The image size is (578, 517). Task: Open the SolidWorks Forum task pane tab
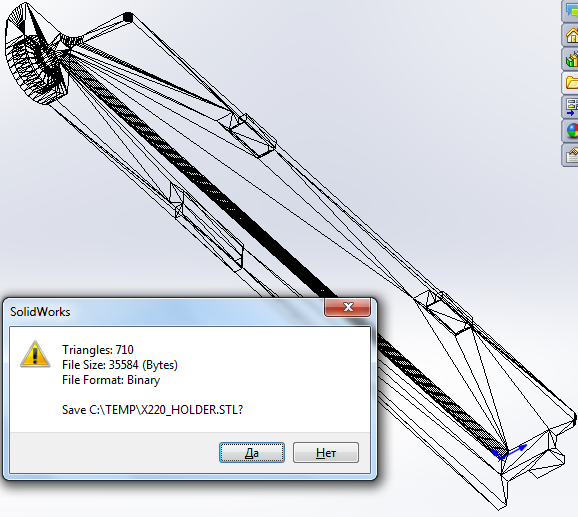pos(570,11)
